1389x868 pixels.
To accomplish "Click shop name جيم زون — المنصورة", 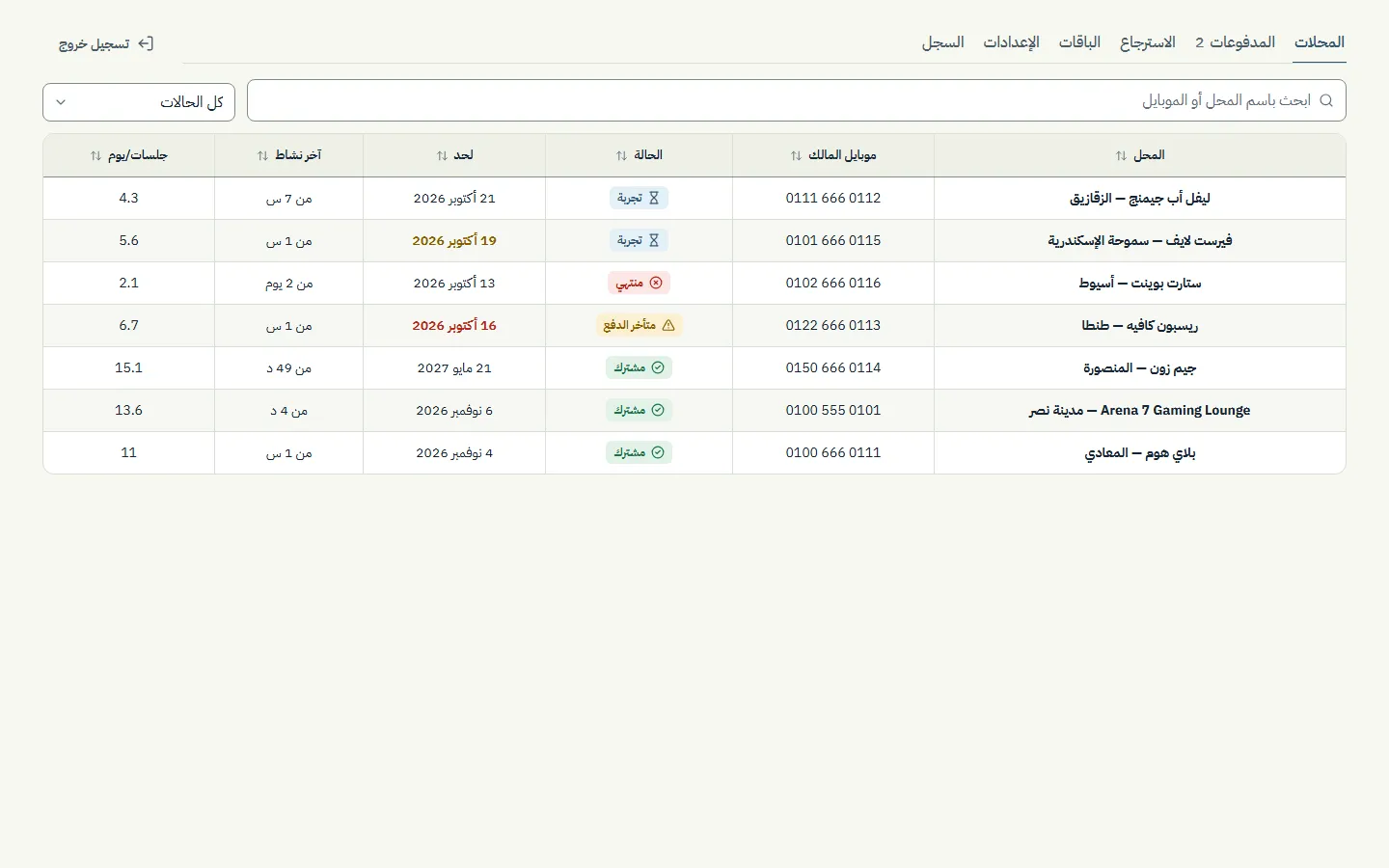I will [x=1140, y=367].
